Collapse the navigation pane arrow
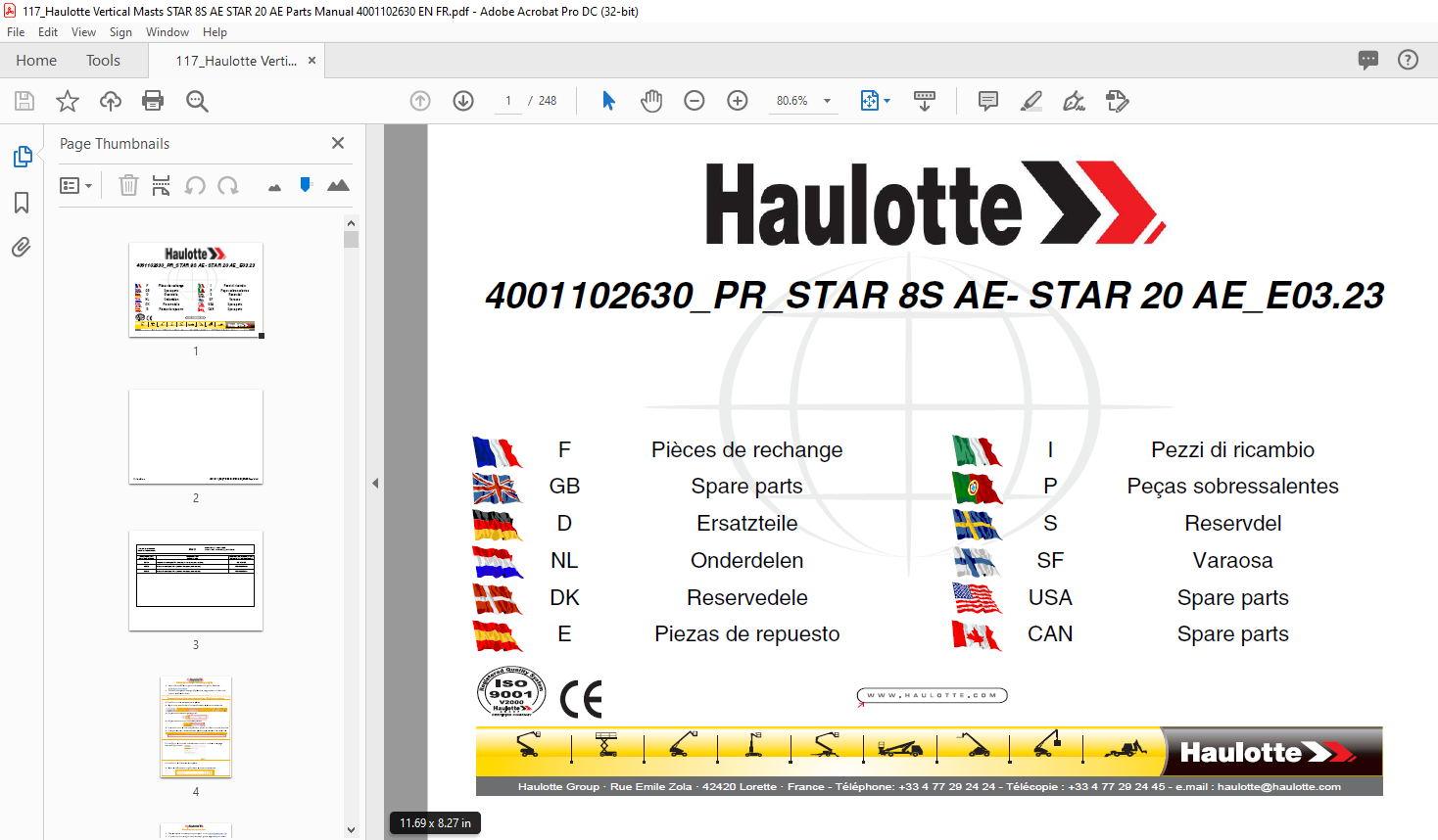Viewport: 1438px width, 840px height. click(375, 483)
